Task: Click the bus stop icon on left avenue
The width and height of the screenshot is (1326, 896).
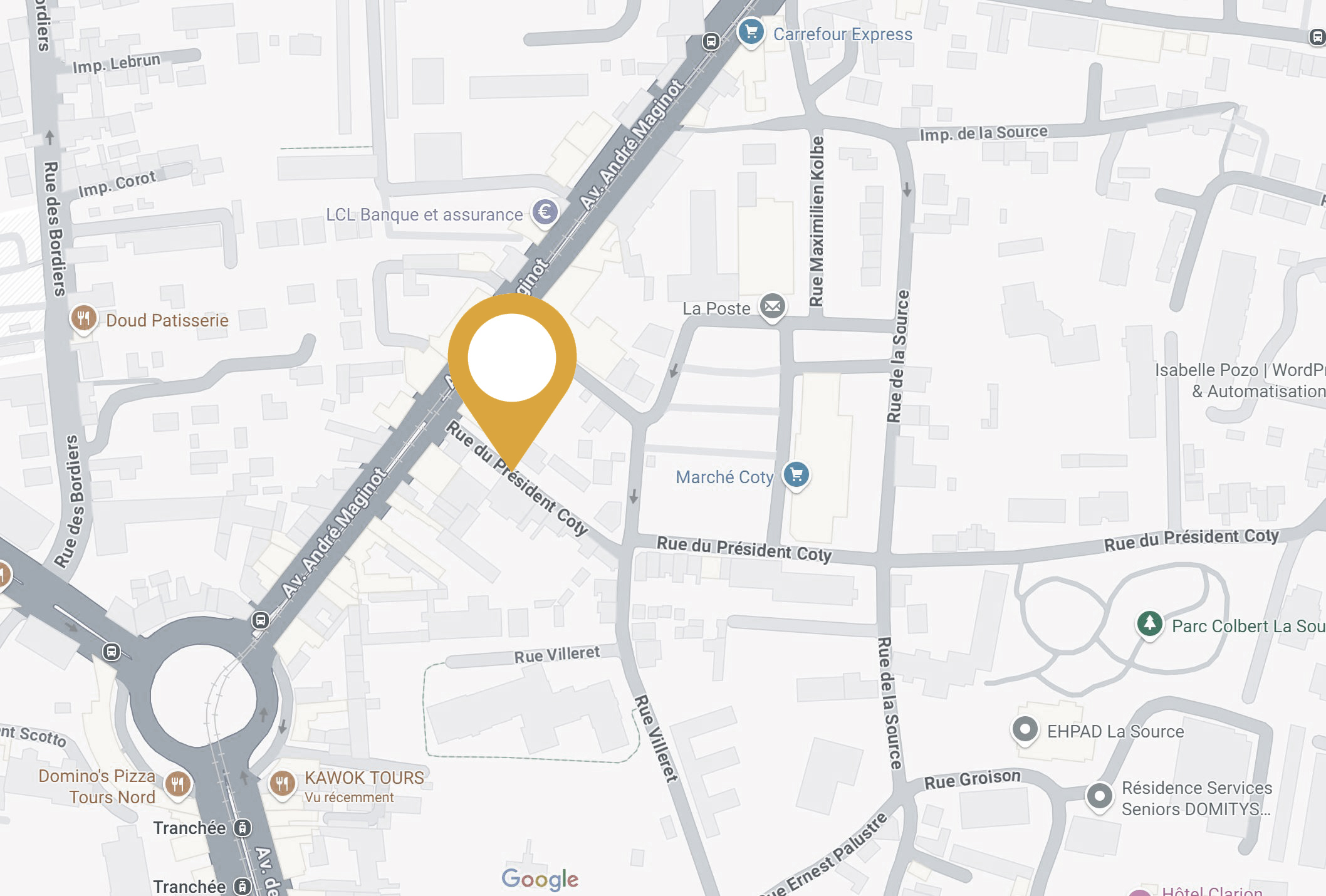Action: (112, 652)
